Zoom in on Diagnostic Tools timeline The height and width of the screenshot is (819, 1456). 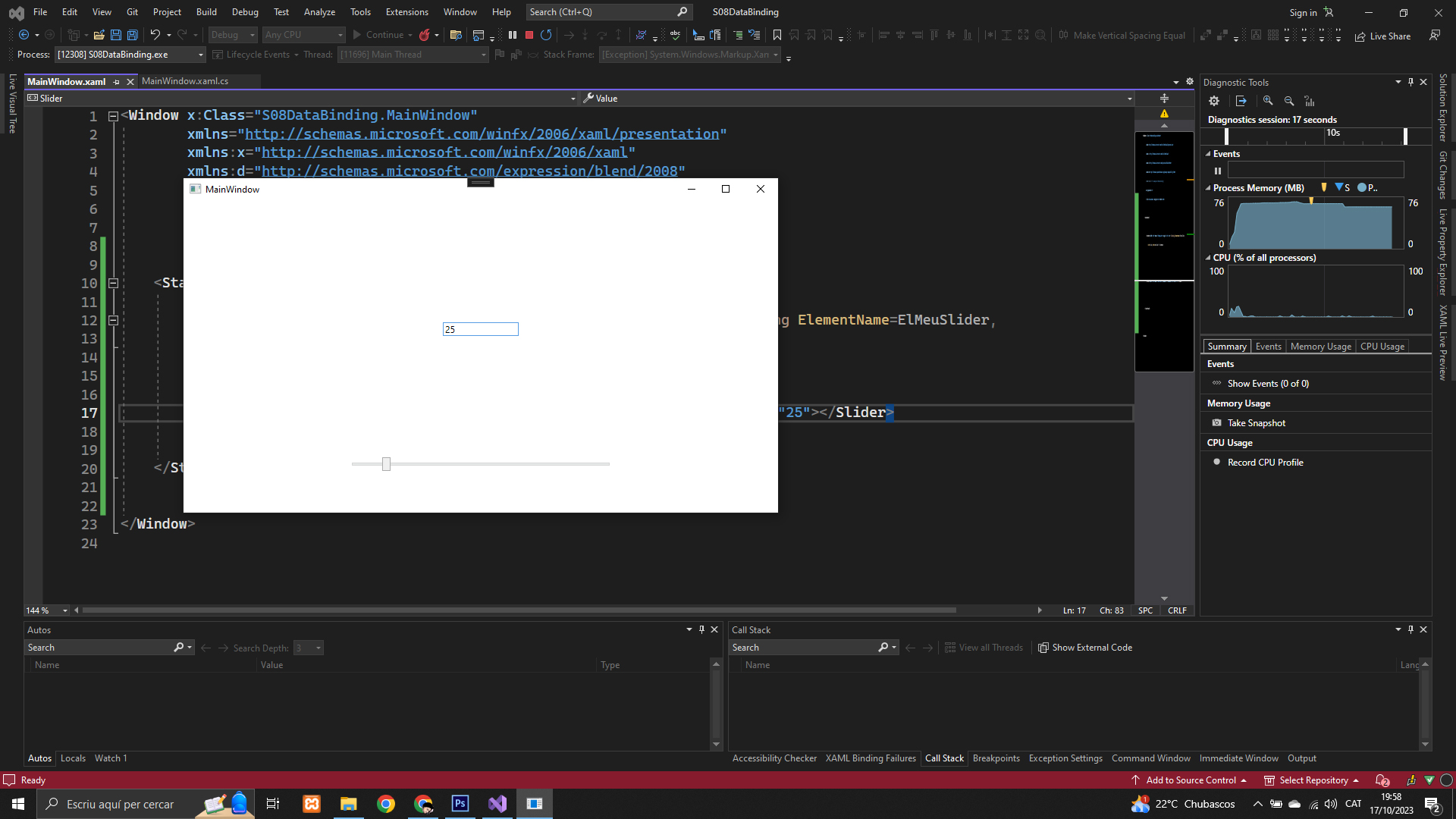[1268, 101]
